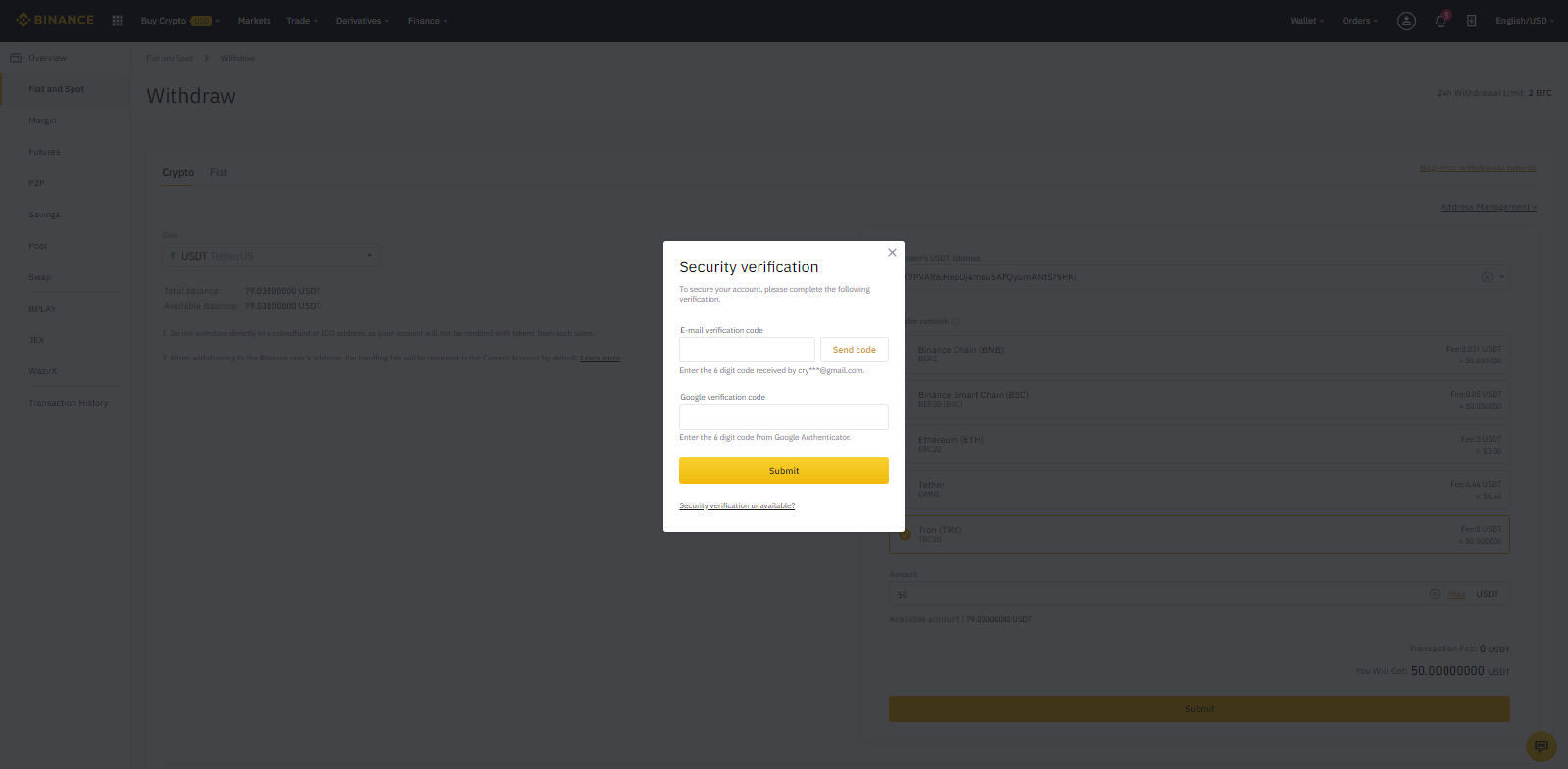1568x769 pixels.
Task: Open the English/USD language selector
Action: [1525, 21]
